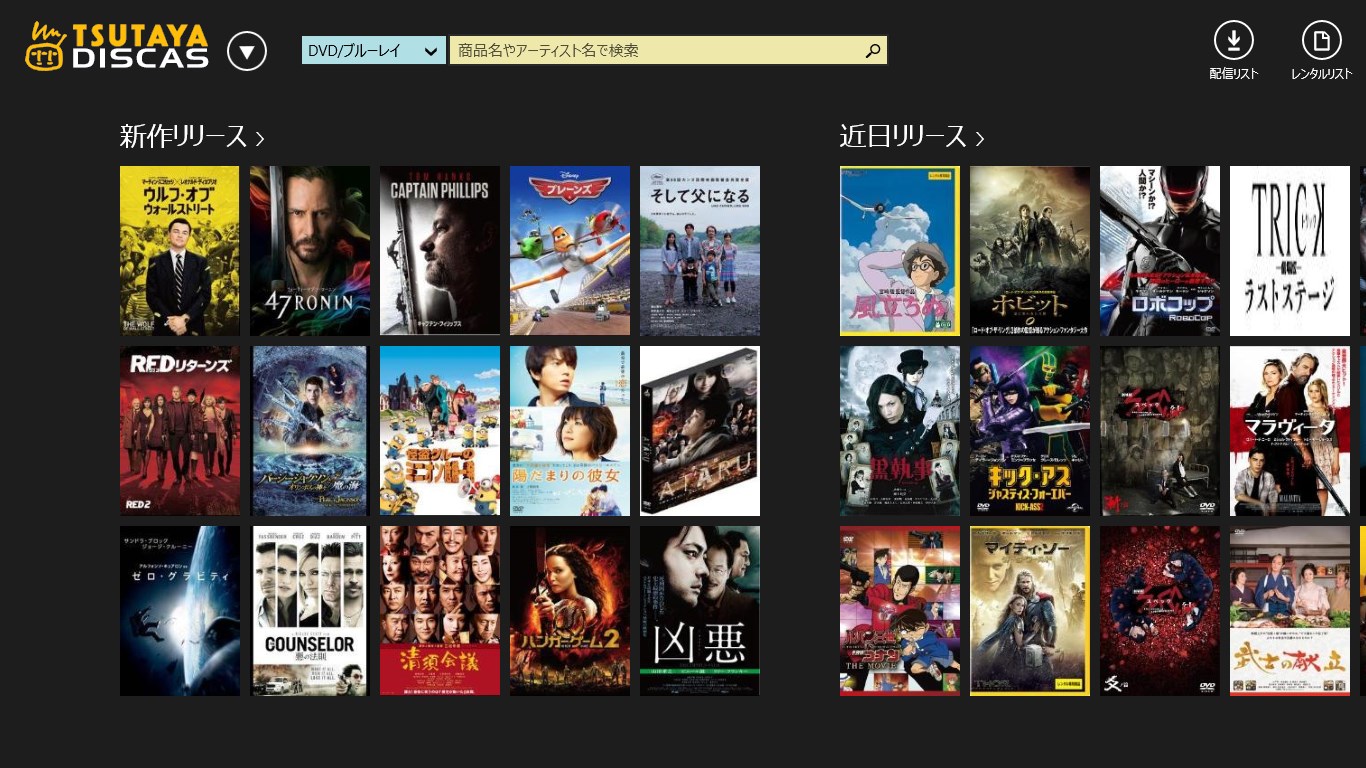
Task: Click the product search text field
Action: coord(655,51)
